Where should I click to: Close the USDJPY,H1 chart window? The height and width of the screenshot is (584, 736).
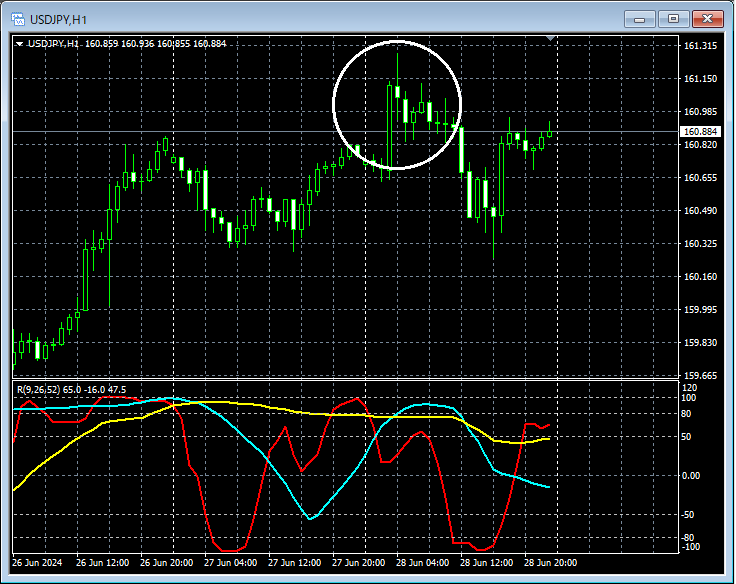(x=708, y=19)
